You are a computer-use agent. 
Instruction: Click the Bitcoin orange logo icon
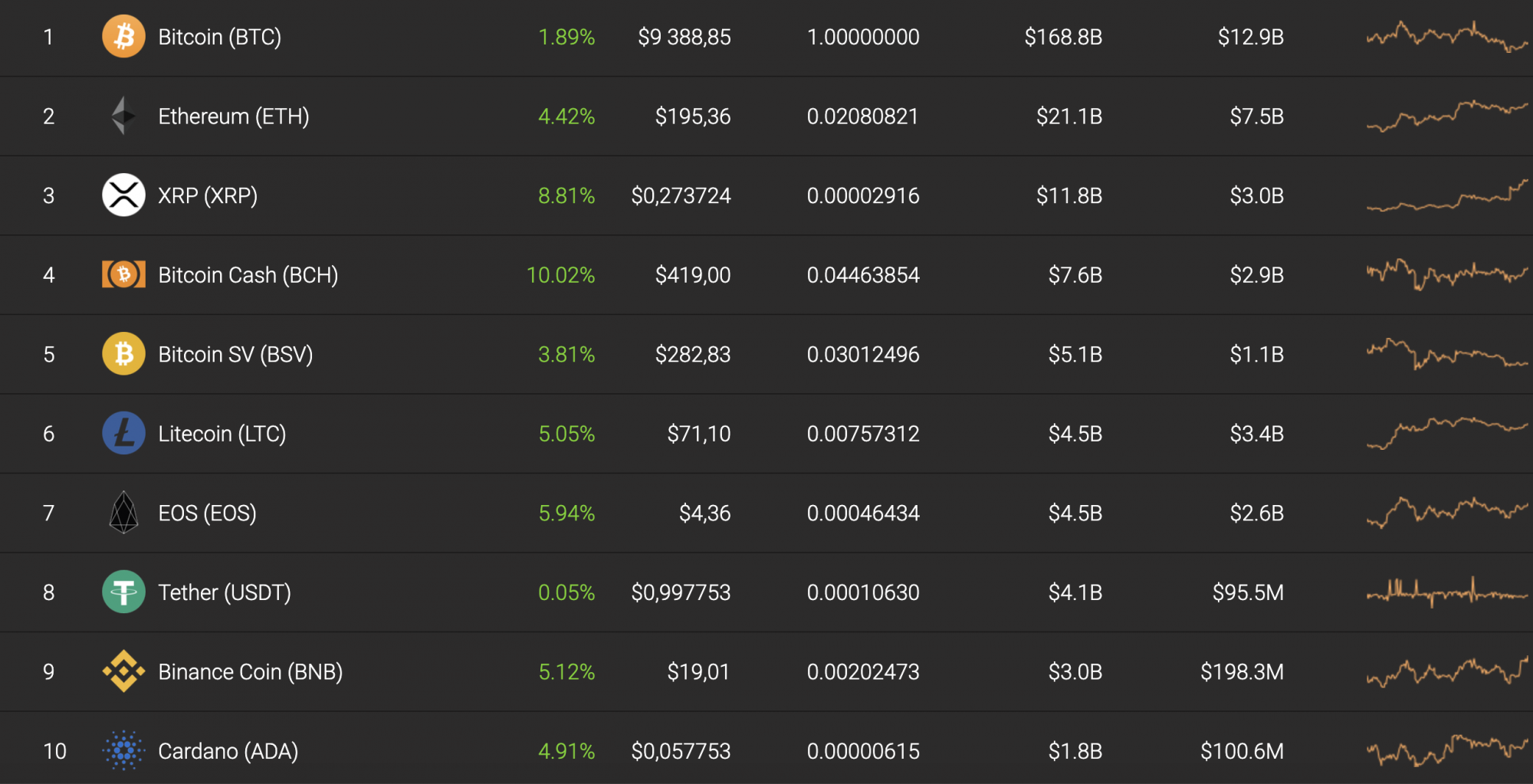pyautogui.click(x=123, y=36)
